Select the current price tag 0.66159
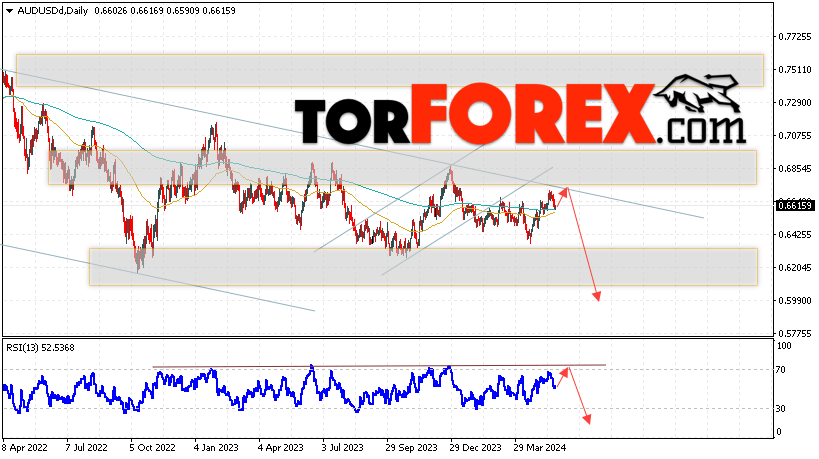 (795, 205)
